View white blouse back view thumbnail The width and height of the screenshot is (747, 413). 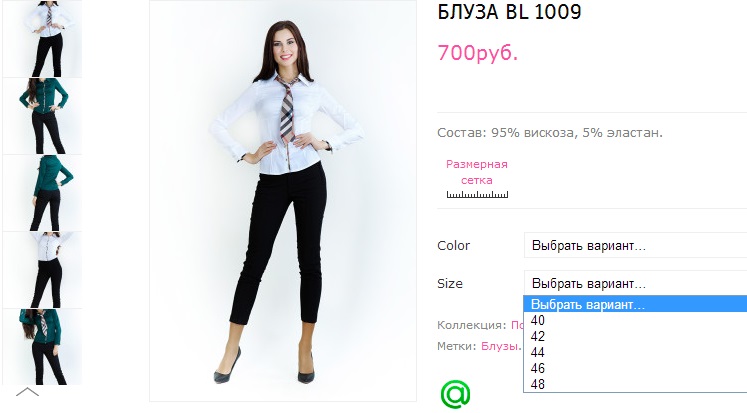tap(42, 270)
